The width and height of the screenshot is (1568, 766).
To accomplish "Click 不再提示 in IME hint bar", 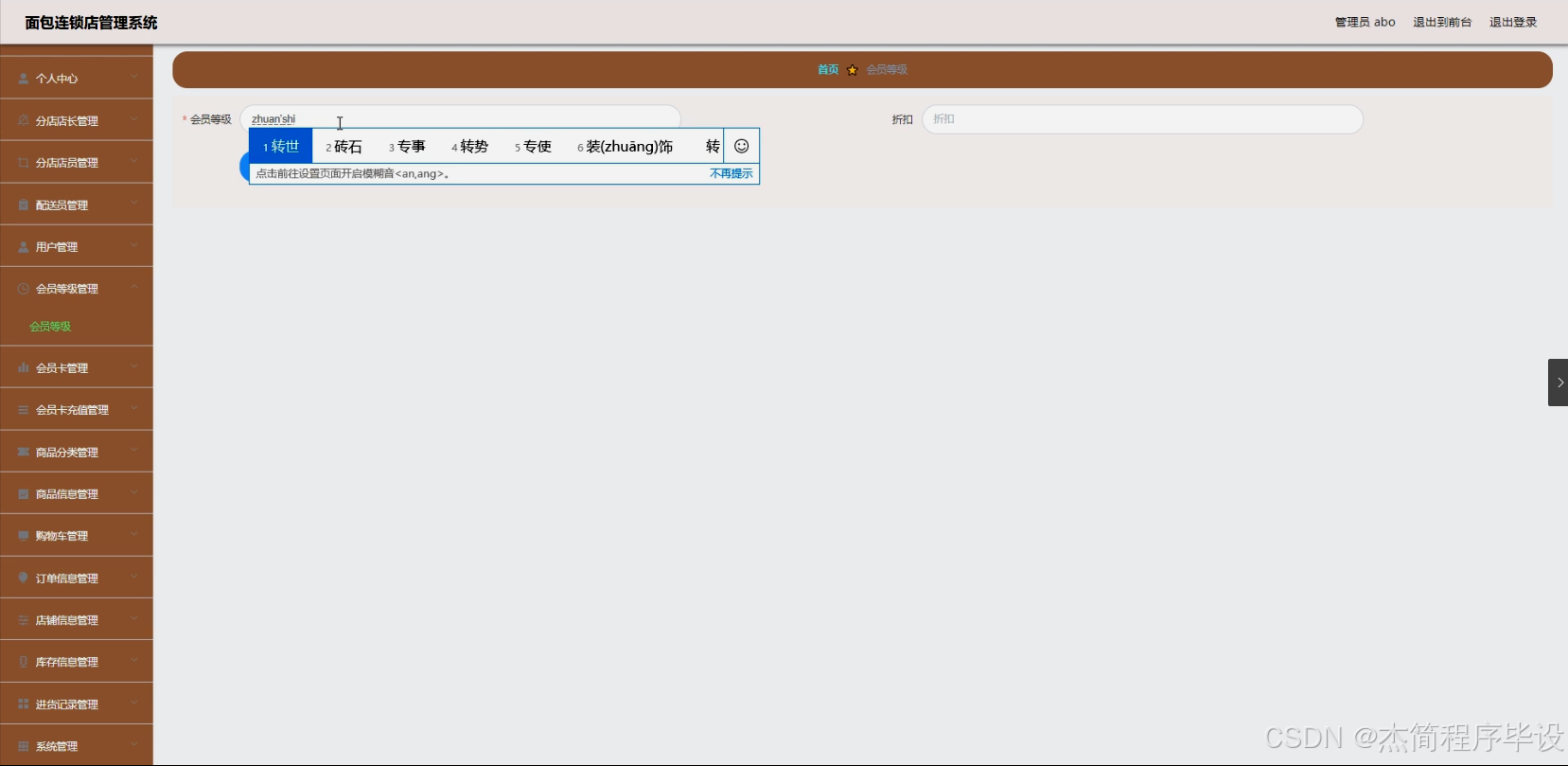I will coord(731,173).
